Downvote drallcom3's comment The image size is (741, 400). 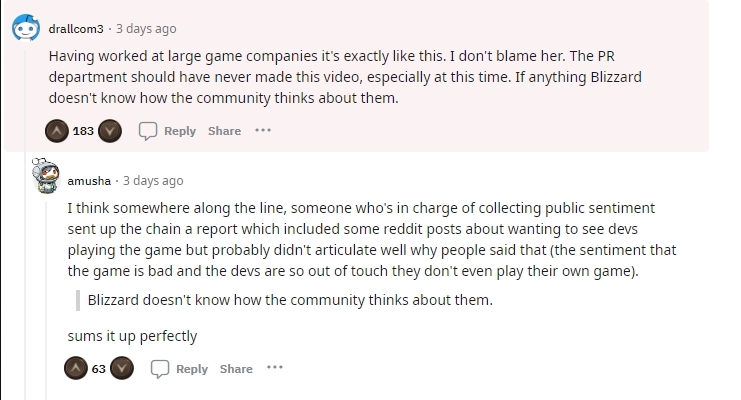click(110, 131)
